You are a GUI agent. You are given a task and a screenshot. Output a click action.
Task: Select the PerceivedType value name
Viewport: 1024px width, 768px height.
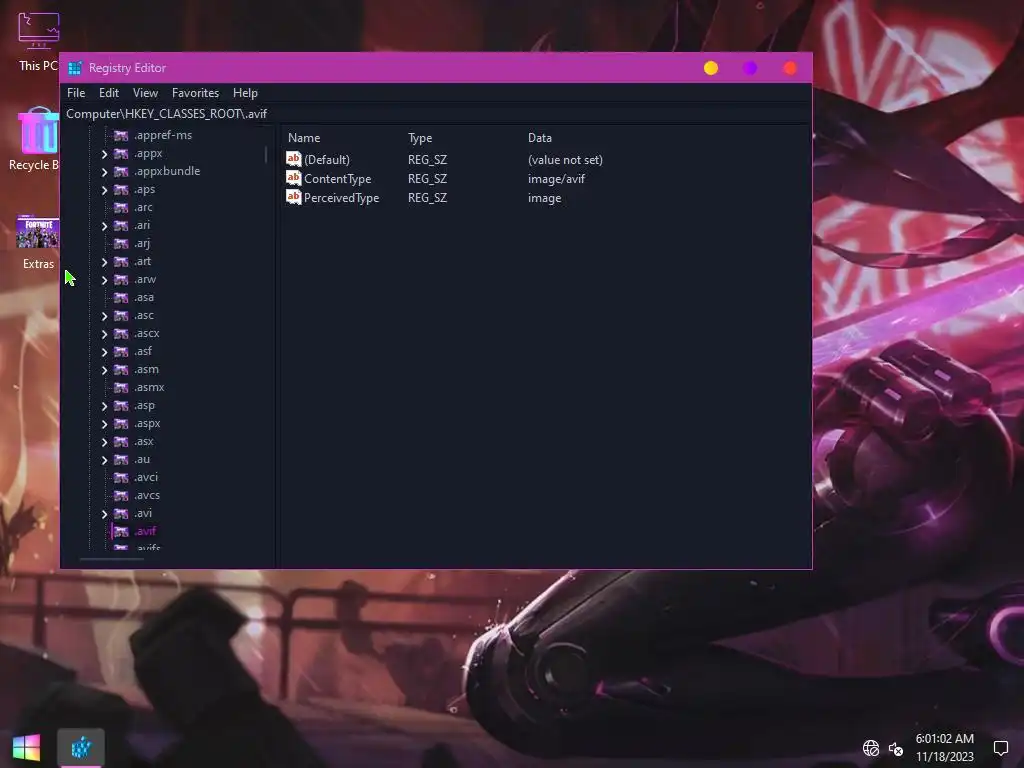(x=342, y=198)
